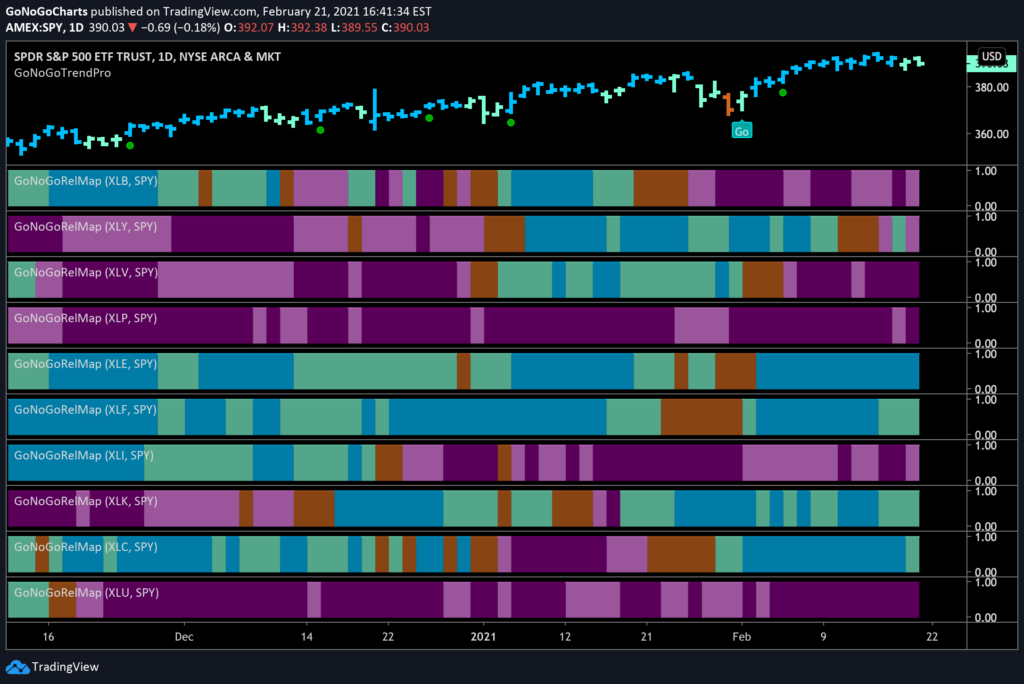
Task: Click the 360.00 price axis label
Action: (991, 134)
